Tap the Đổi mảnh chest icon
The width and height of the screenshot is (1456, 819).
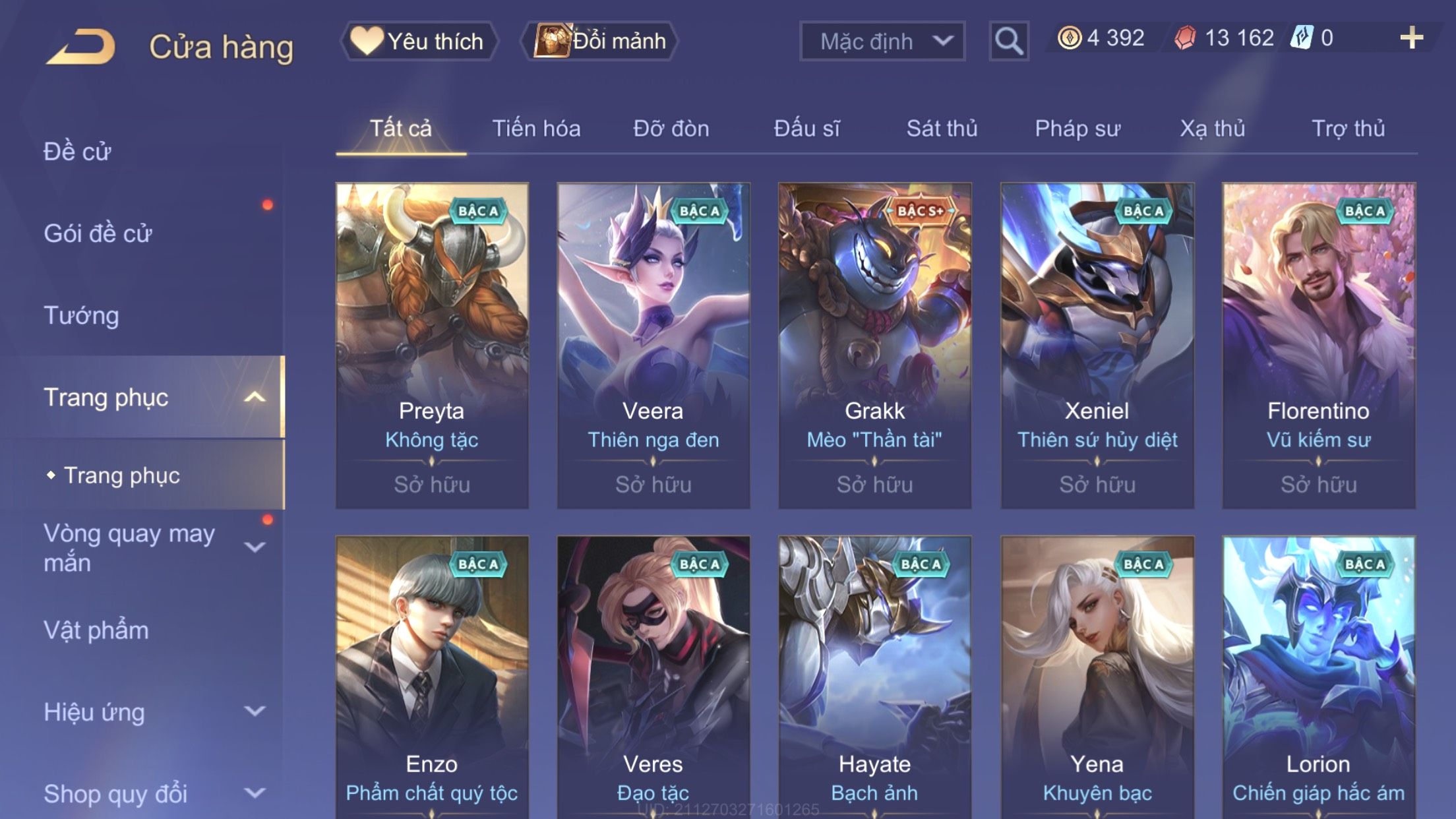tap(551, 40)
